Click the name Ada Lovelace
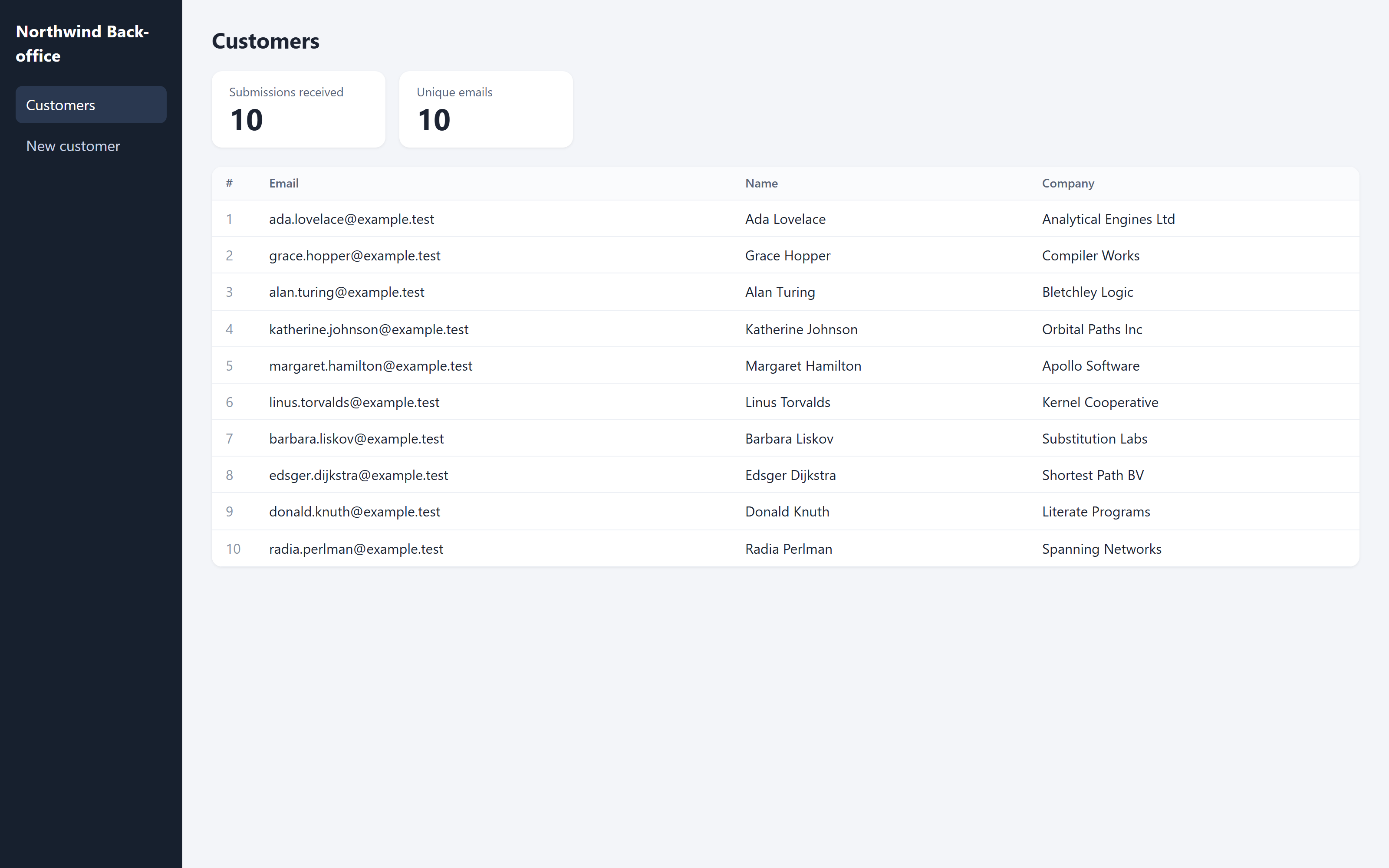 (785, 219)
